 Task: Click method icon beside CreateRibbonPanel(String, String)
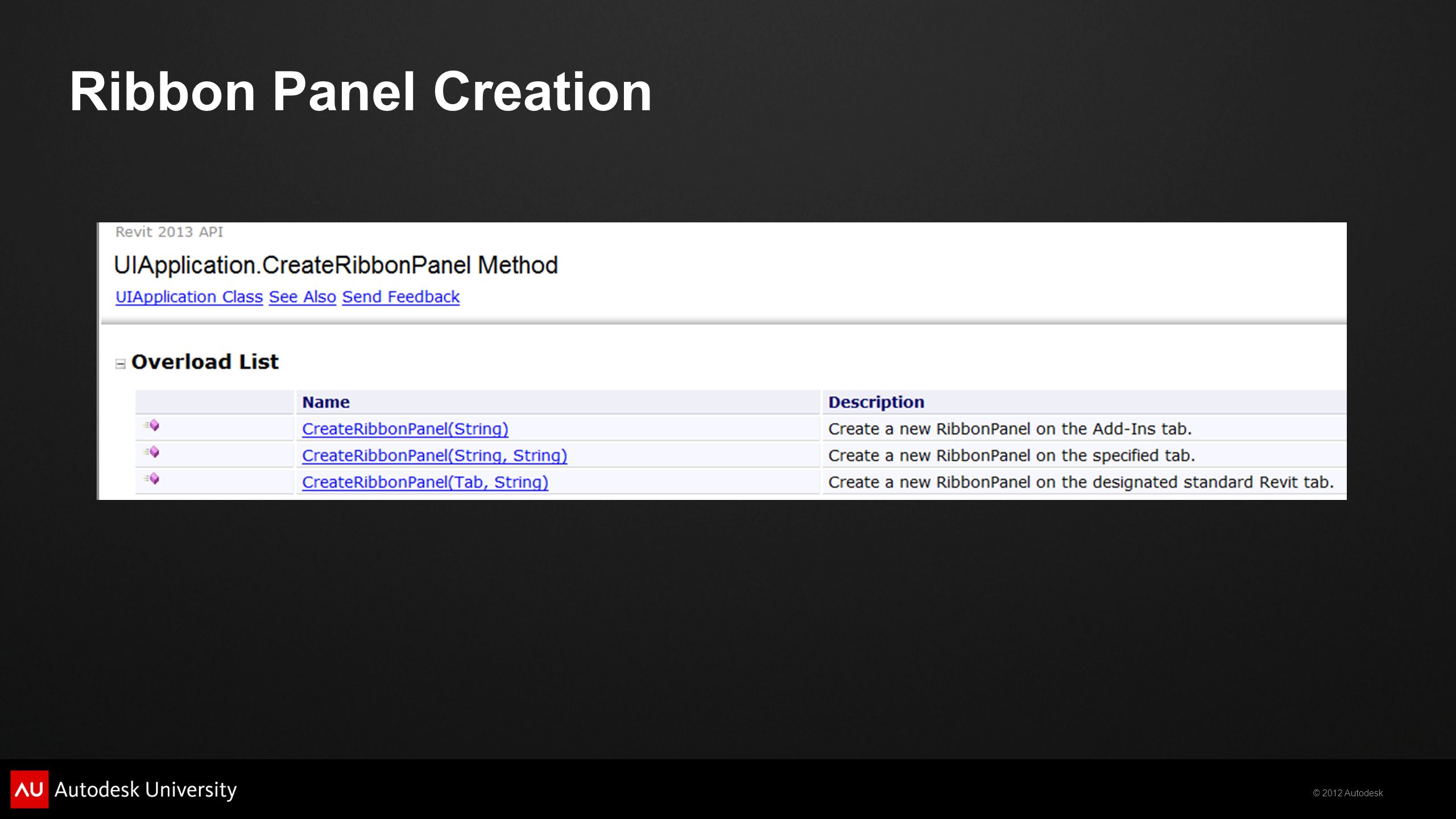tap(151, 452)
